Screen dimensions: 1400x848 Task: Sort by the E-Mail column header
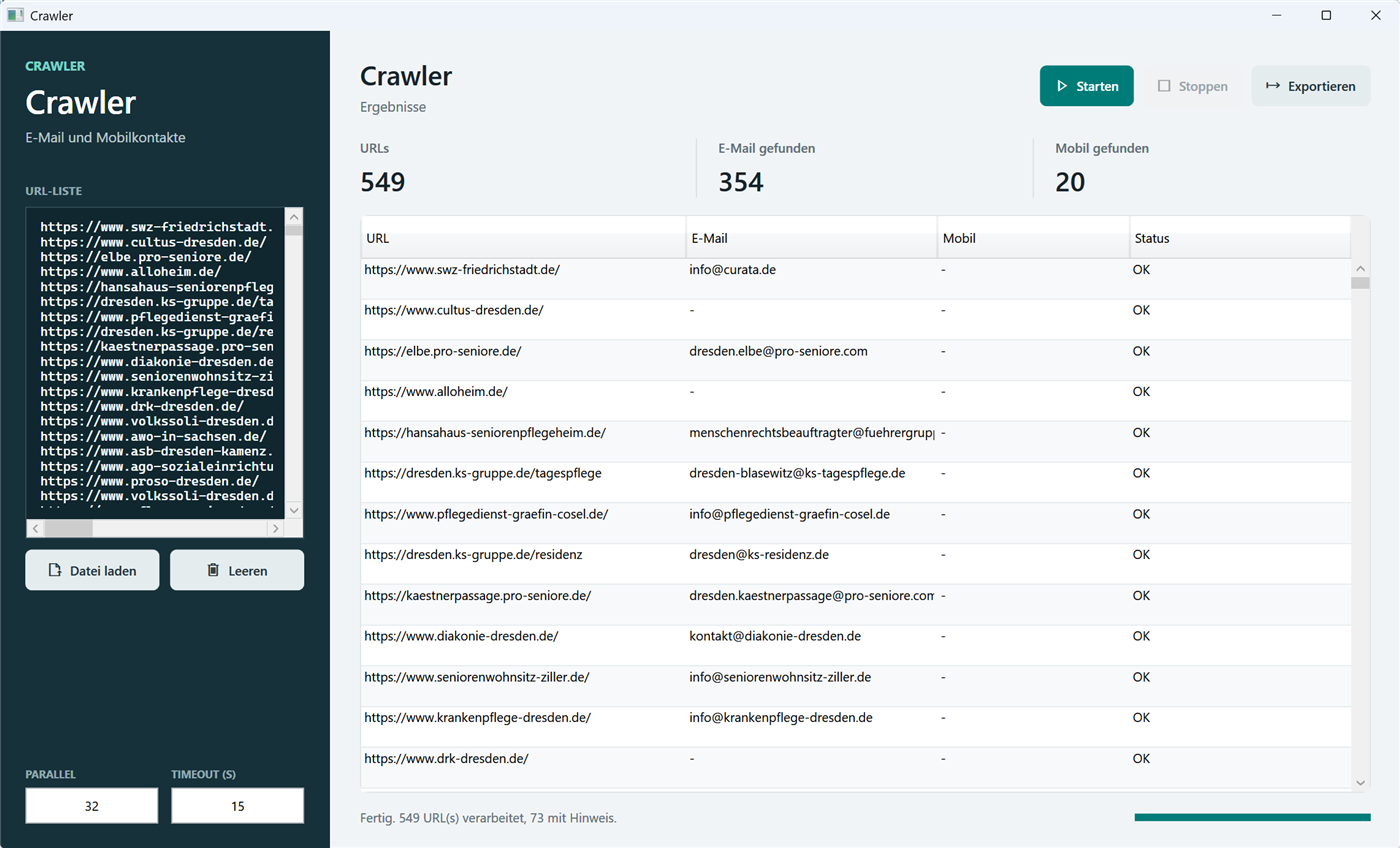[x=811, y=238]
